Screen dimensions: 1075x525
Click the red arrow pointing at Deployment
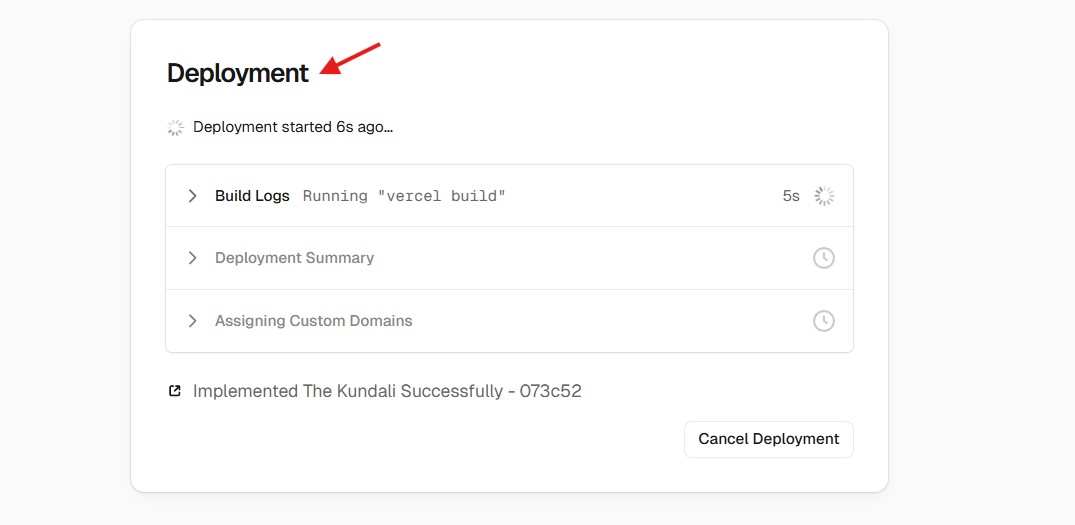(350, 58)
